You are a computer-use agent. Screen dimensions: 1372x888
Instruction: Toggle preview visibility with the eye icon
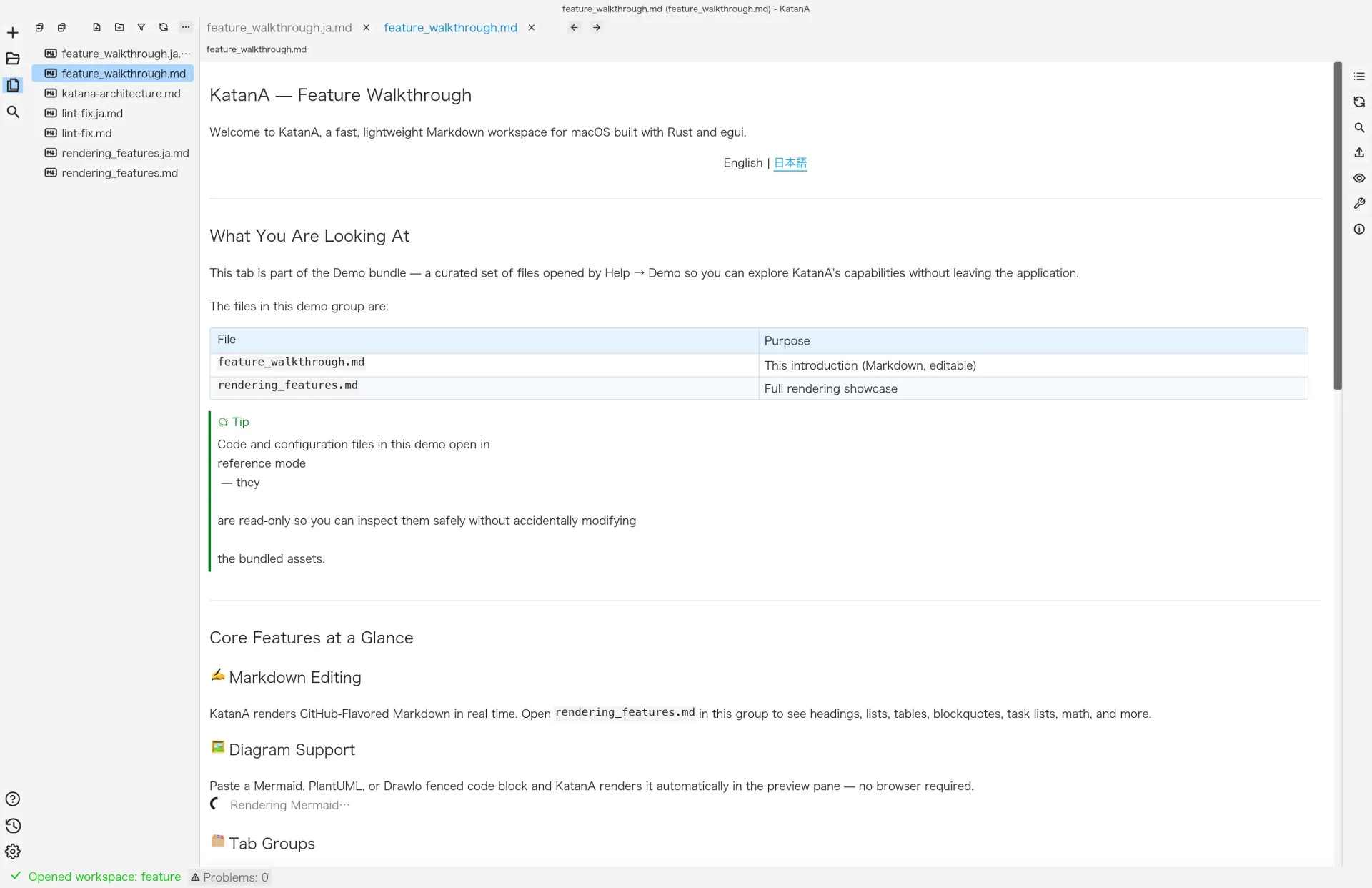pos(1359,178)
